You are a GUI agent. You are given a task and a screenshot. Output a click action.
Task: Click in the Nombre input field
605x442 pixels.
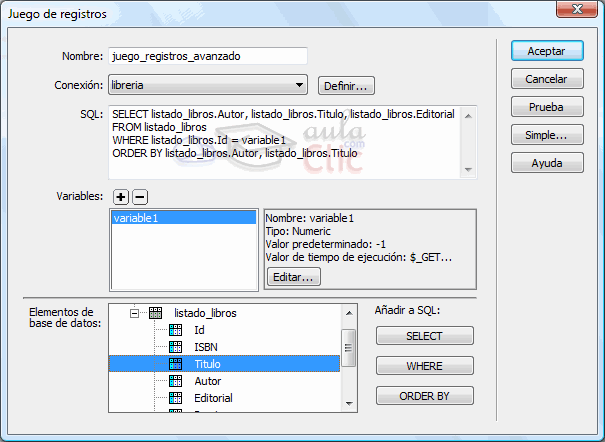tap(207, 56)
